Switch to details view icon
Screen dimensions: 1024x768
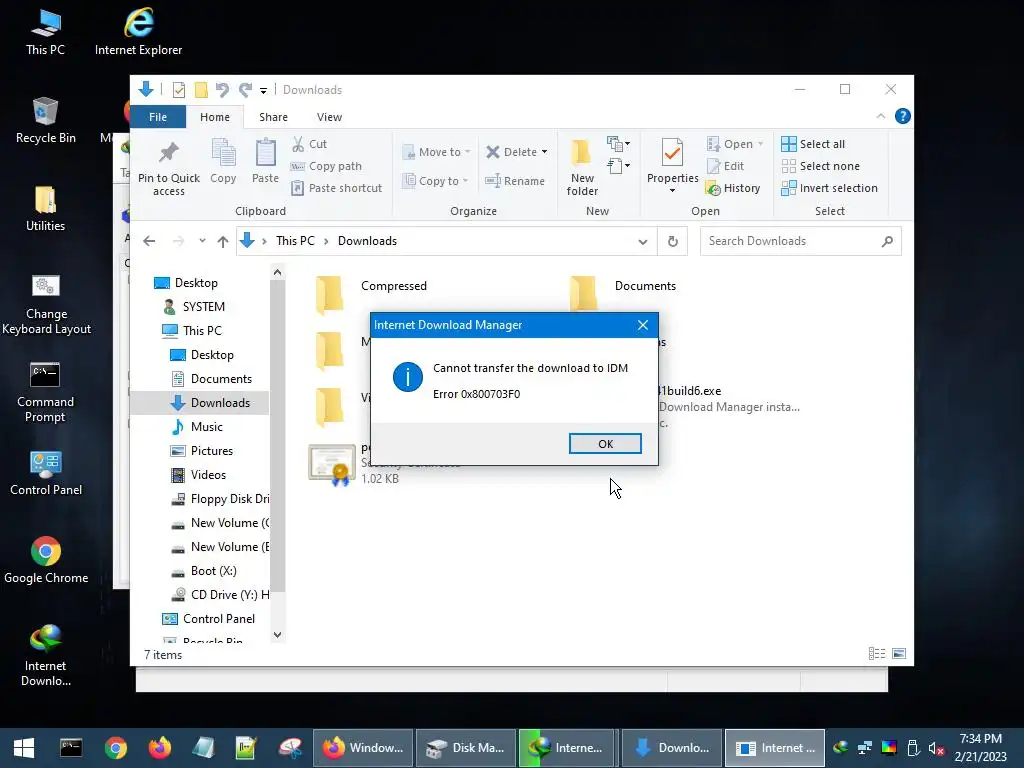(876, 654)
